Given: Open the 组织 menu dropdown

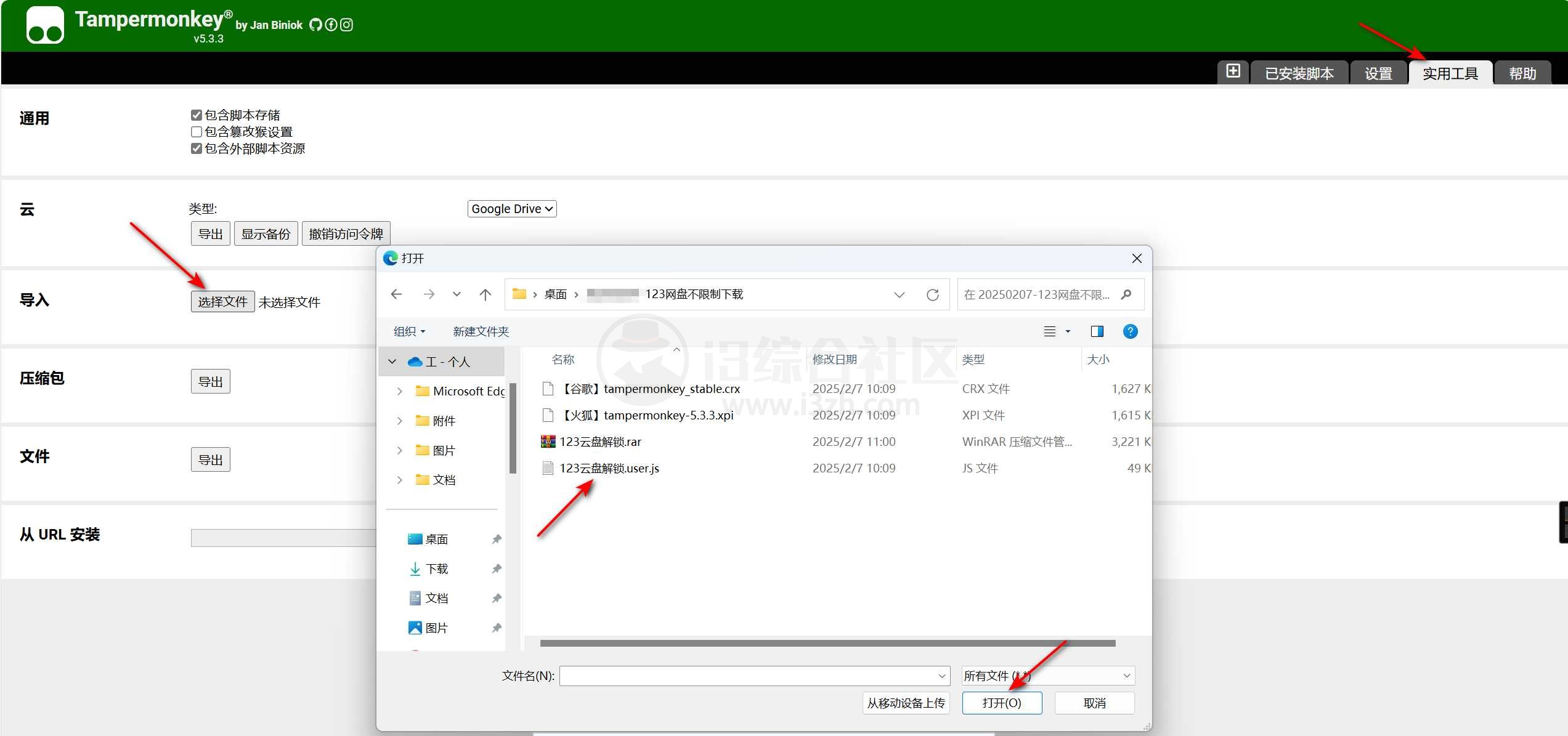Looking at the screenshot, I should (x=410, y=331).
